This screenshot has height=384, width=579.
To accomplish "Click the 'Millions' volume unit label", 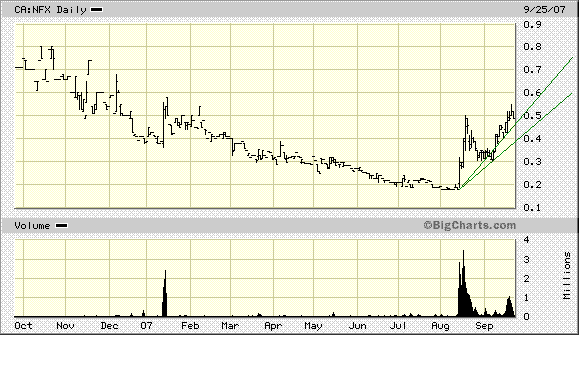I will pyautogui.click(x=567, y=276).
